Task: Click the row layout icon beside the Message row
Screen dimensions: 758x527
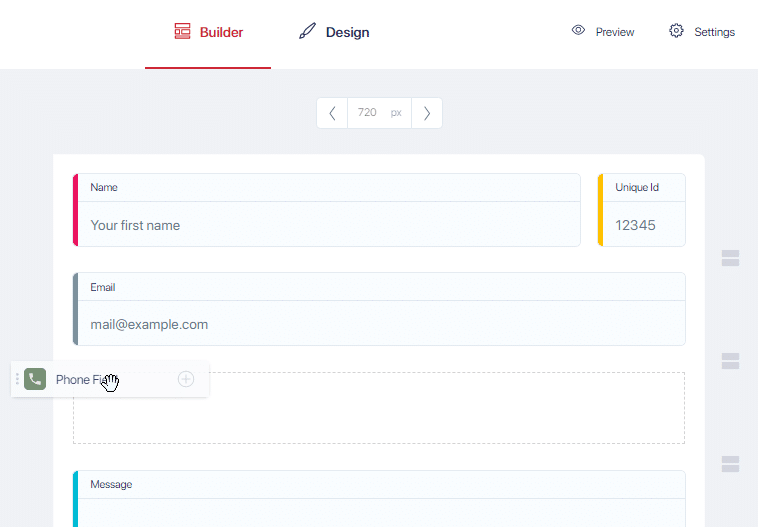Action: (730, 464)
